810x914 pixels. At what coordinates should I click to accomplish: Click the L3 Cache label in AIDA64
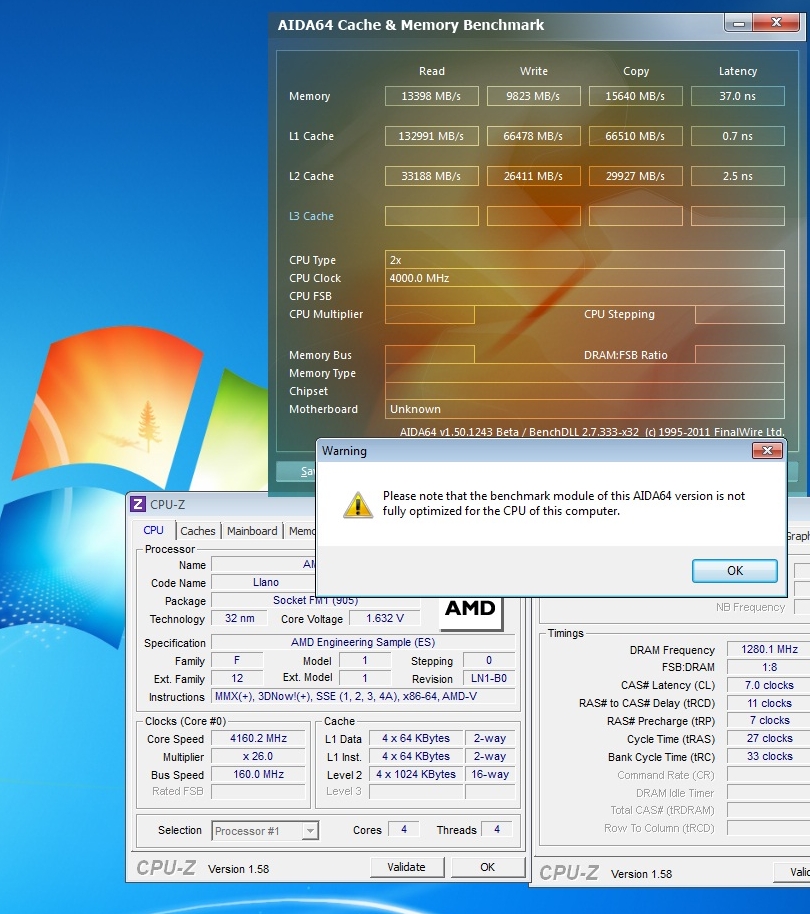[311, 216]
